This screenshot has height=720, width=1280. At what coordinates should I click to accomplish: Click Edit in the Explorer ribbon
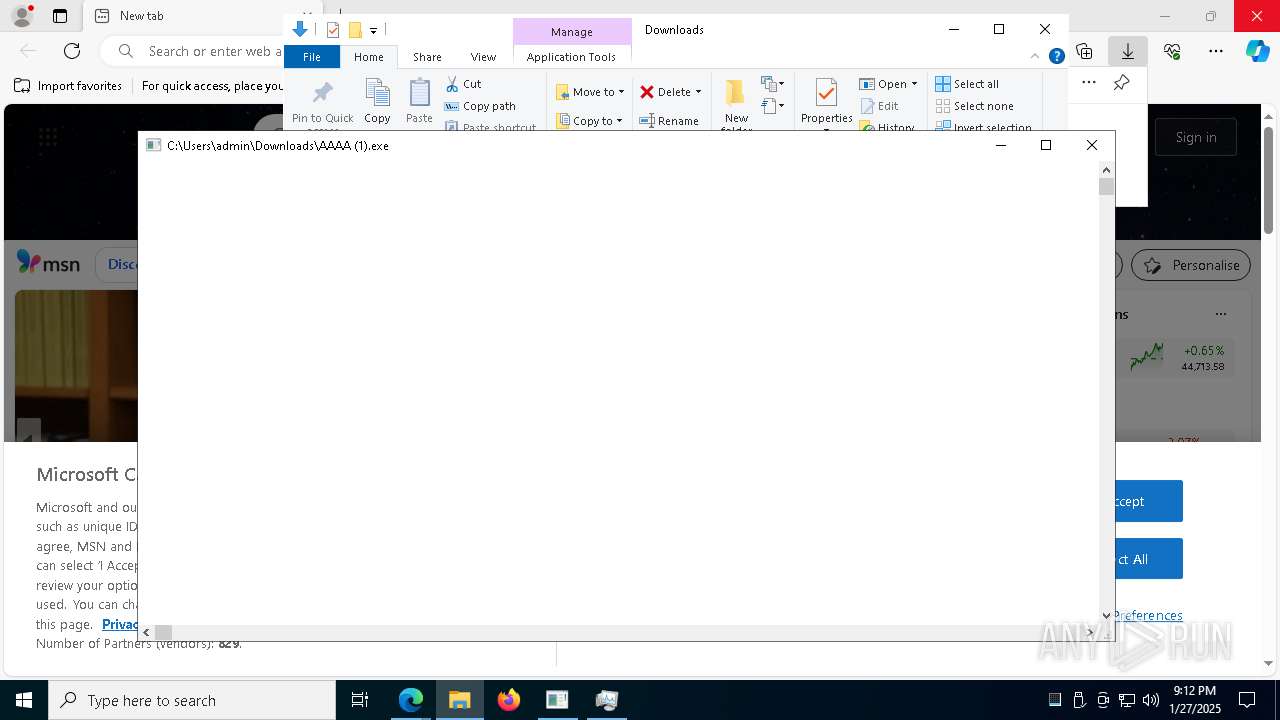[x=879, y=106]
